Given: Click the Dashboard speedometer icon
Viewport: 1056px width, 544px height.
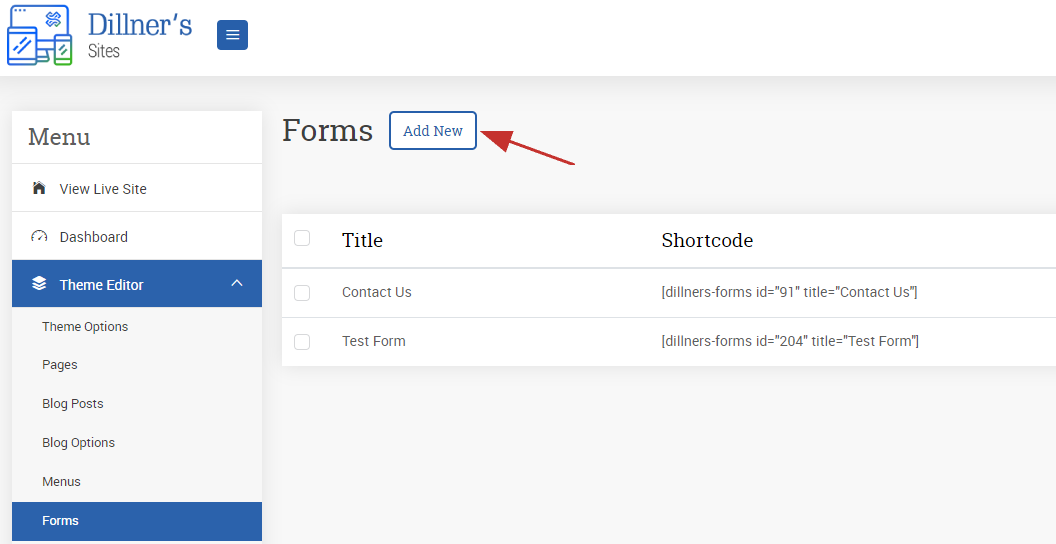Looking at the screenshot, I should coord(39,236).
